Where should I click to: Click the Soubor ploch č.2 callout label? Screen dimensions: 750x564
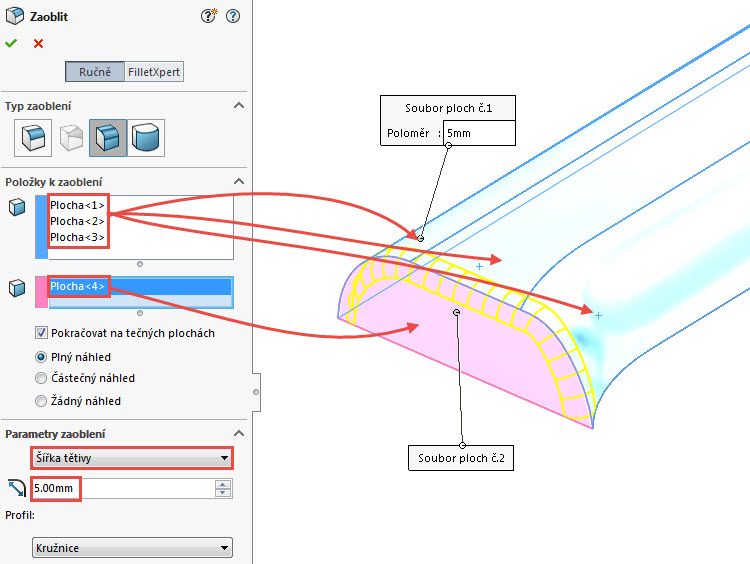(461, 458)
